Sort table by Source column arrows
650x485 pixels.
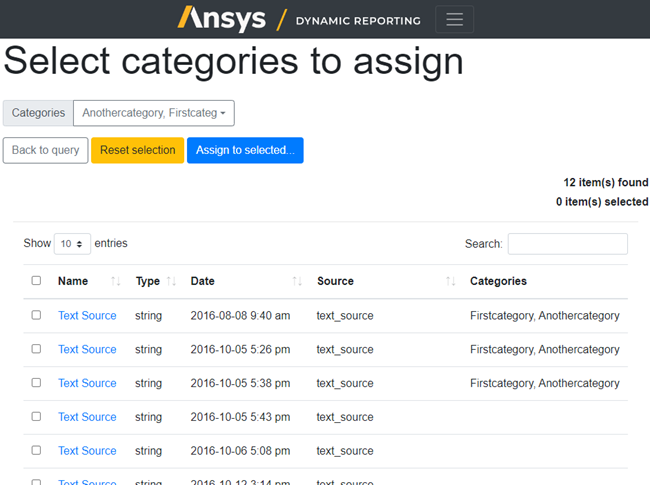click(451, 281)
